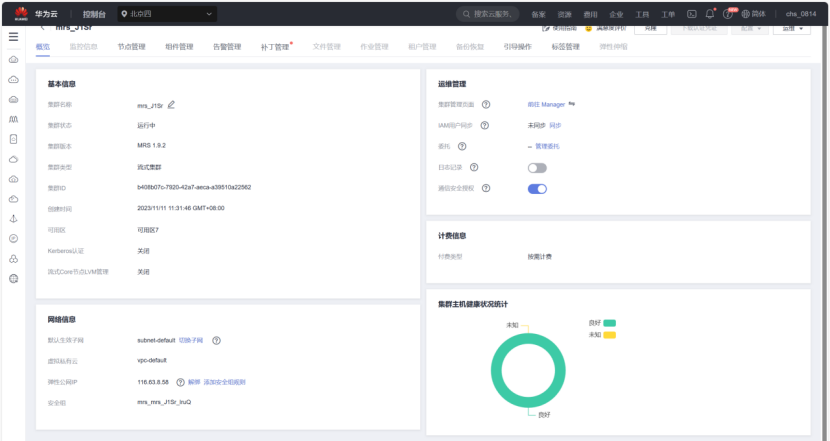Open the hamburger menu in sidebar
Screen dimensions: 830x441
pos(14,37)
